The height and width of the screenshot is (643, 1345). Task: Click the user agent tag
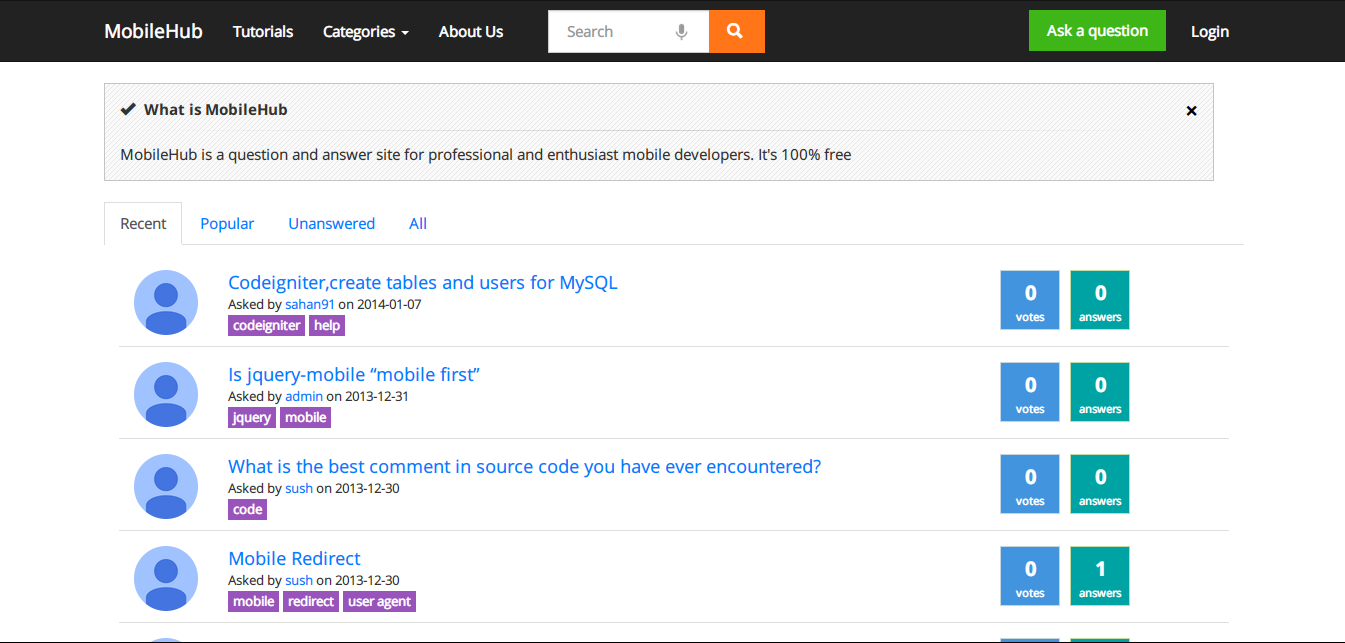pyautogui.click(x=379, y=601)
